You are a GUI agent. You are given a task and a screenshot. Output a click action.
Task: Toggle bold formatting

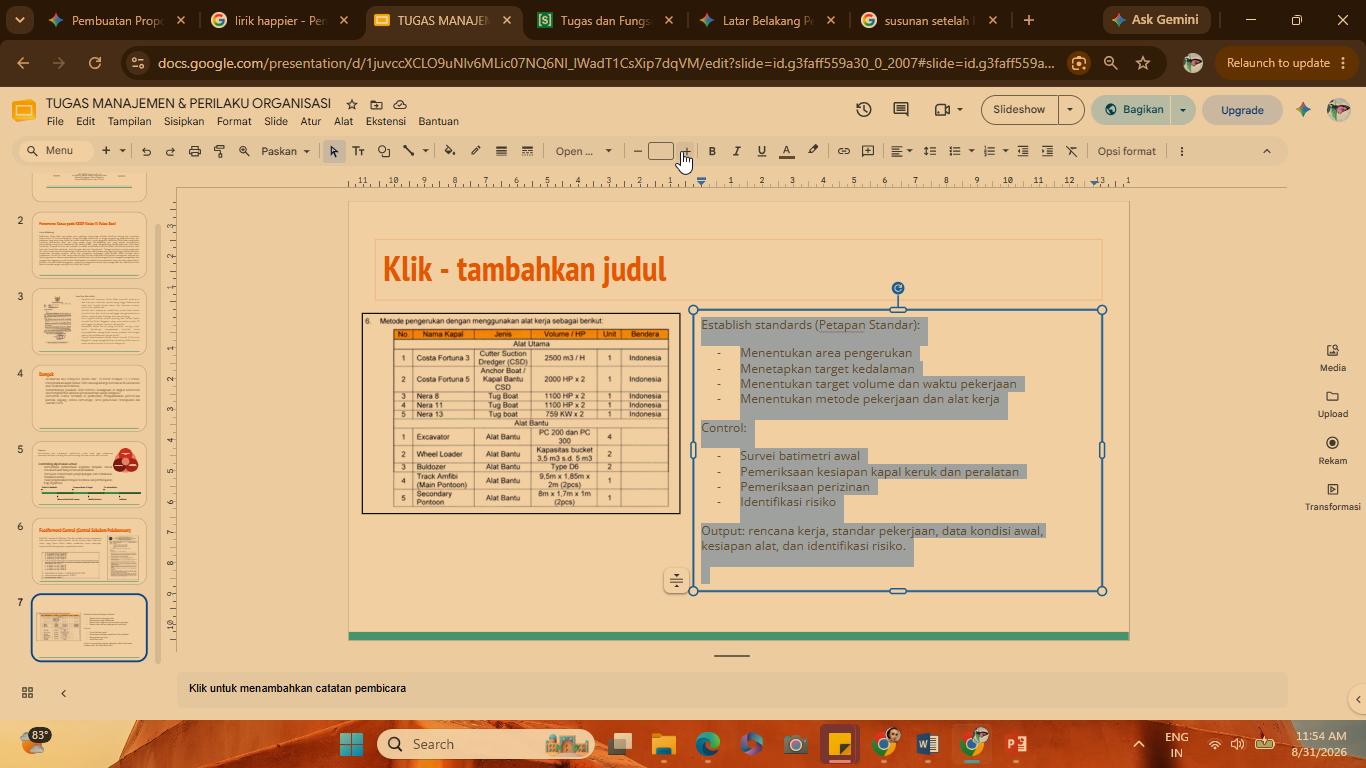coord(712,151)
